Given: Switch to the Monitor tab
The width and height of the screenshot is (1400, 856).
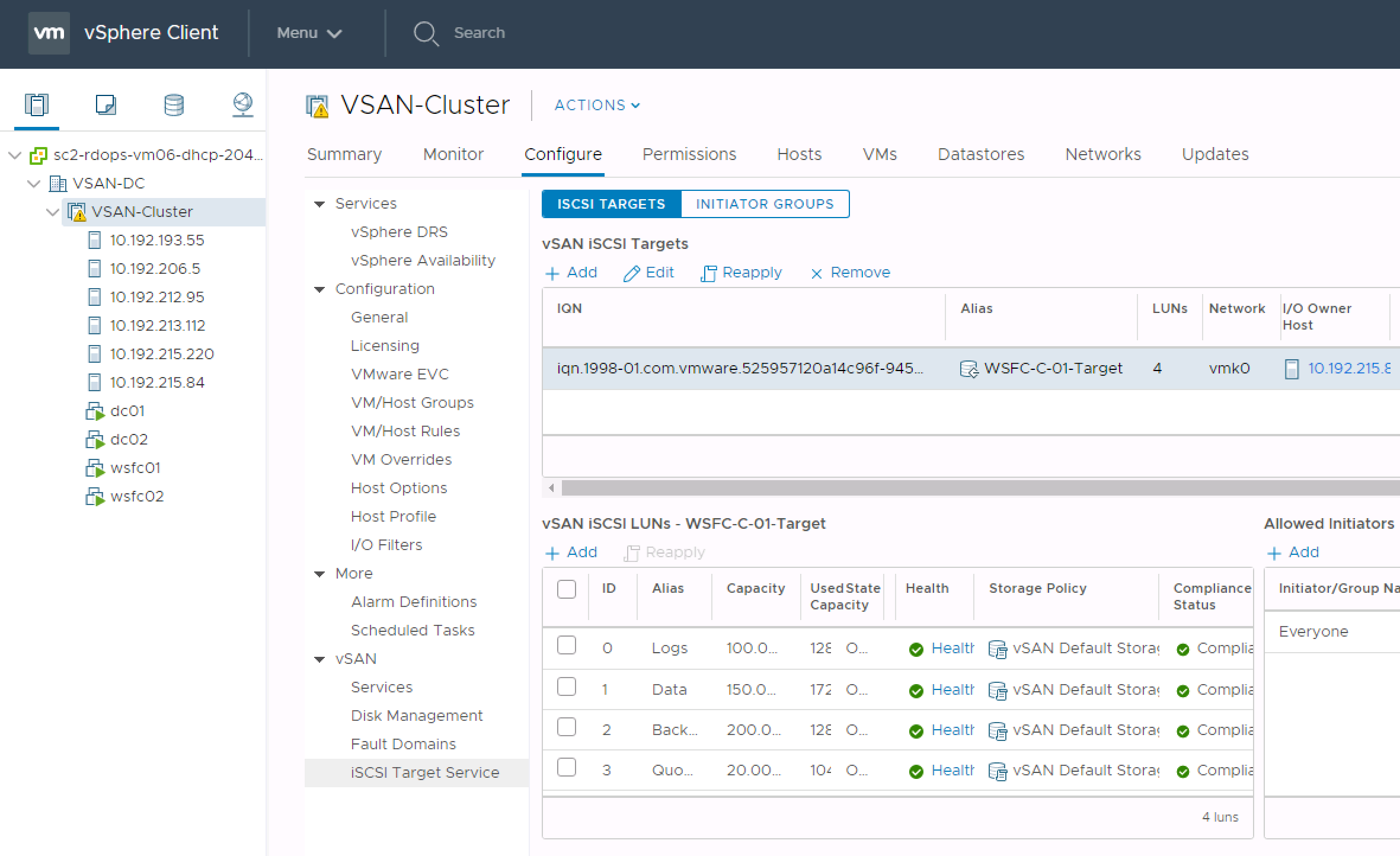Looking at the screenshot, I should [453, 155].
